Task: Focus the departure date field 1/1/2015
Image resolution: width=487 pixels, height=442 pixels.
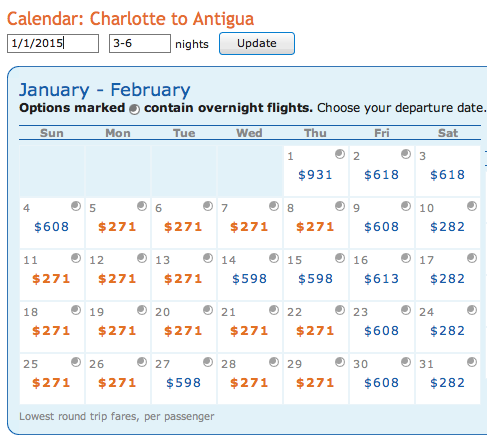Action: click(x=53, y=43)
